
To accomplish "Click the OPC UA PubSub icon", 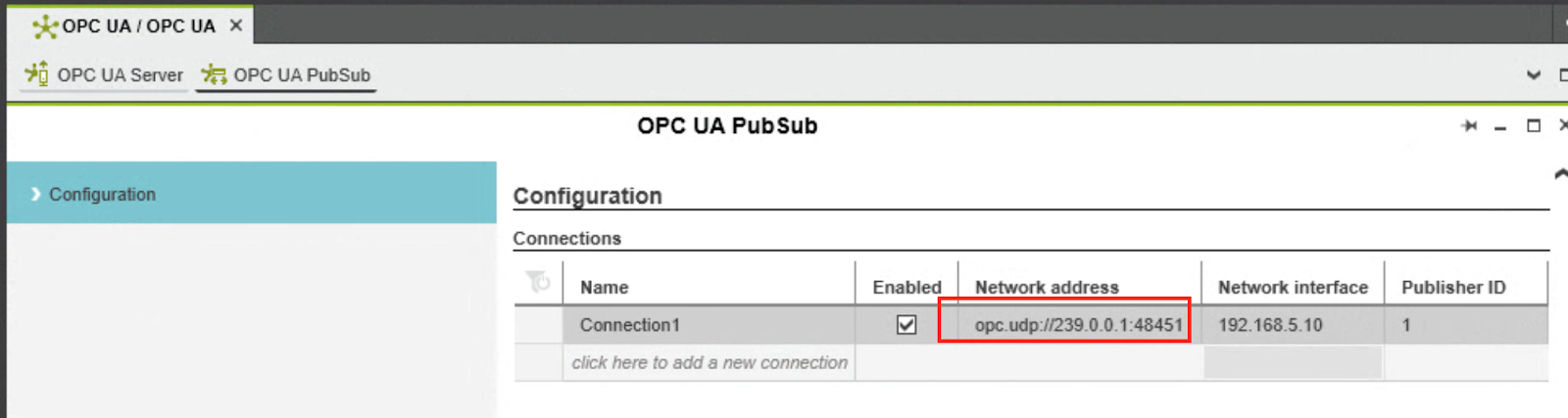I will pyautogui.click(x=214, y=74).
